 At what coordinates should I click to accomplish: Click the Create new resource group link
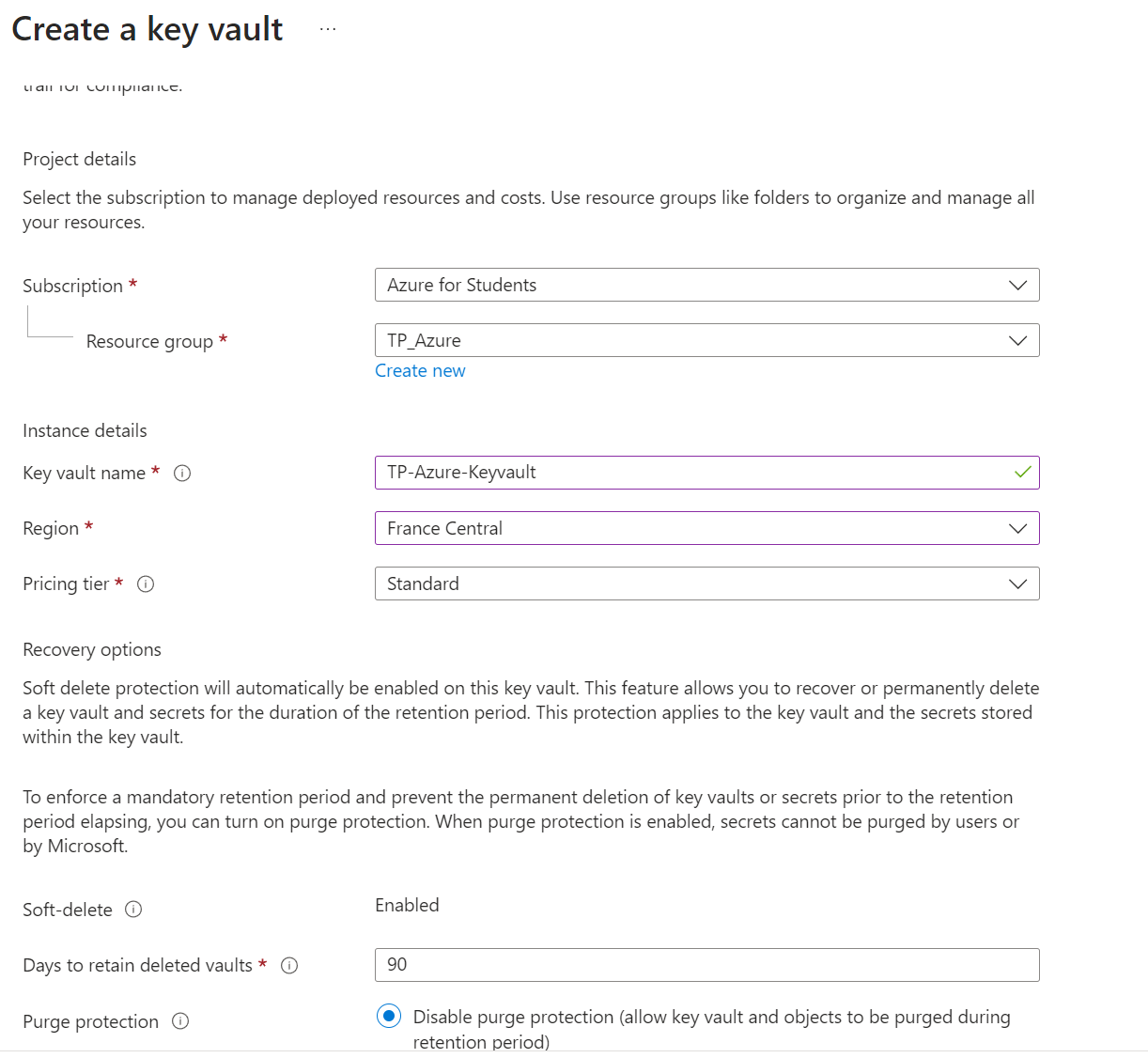click(x=420, y=370)
